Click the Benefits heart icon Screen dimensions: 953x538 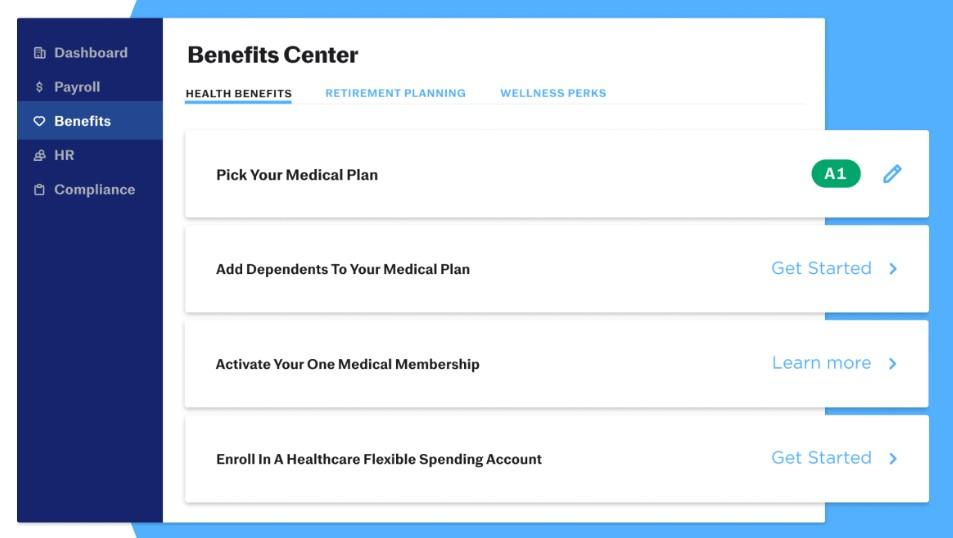[40, 121]
